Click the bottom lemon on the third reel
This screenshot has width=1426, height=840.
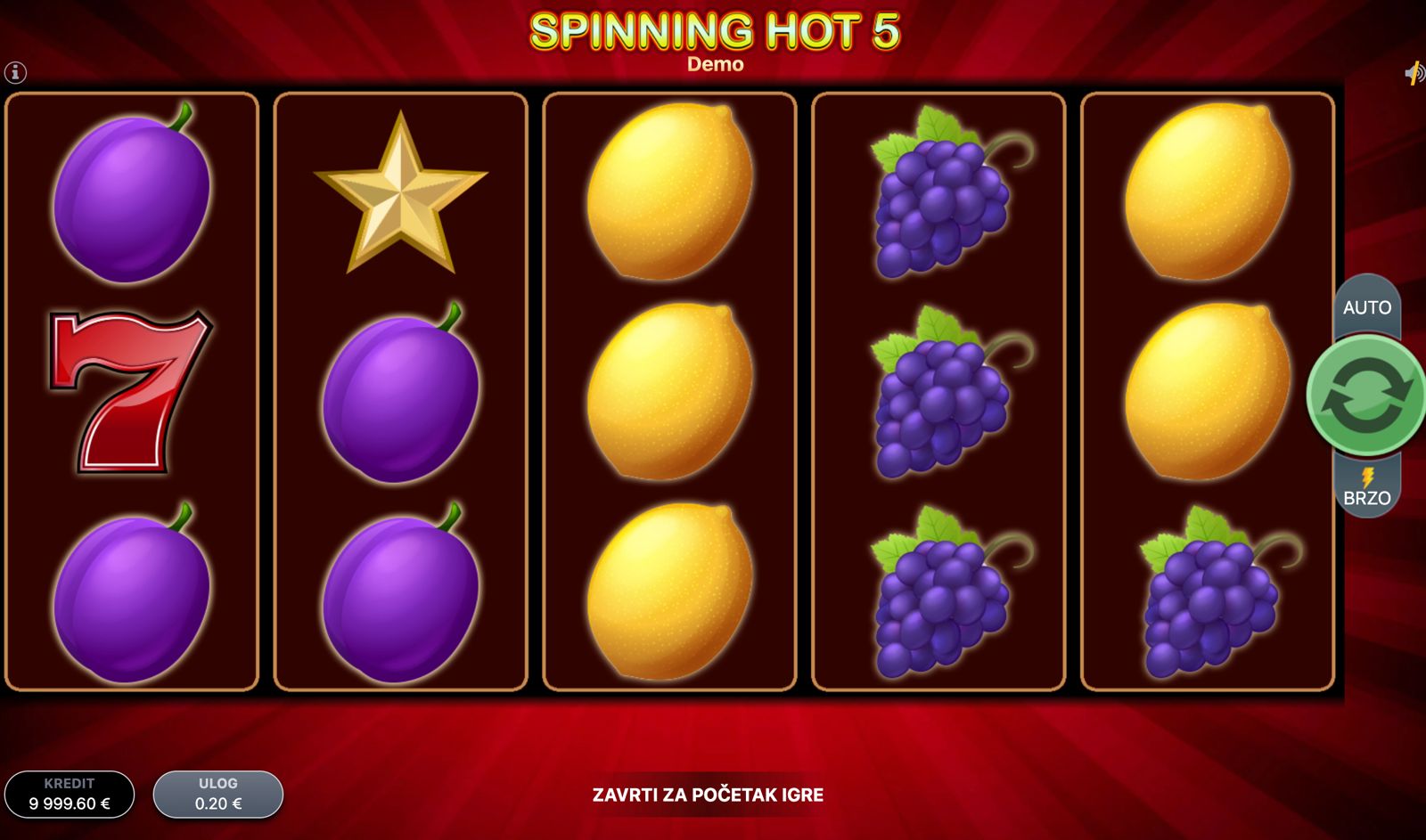[x=669, y=591]
